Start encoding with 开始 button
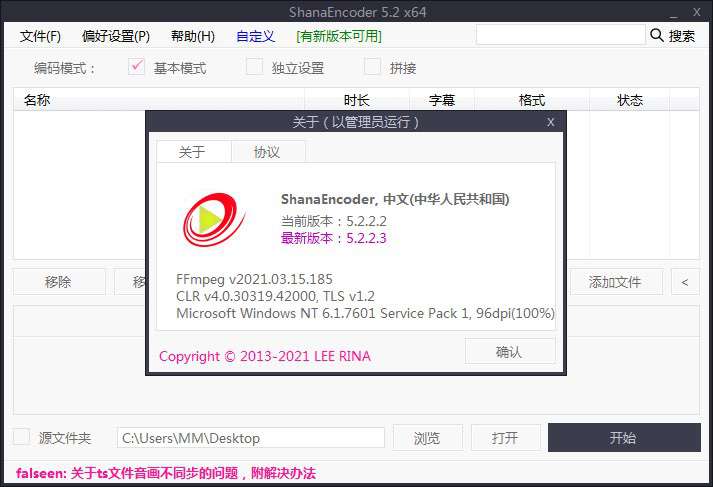The image size is (713, 487). point(624,437)
